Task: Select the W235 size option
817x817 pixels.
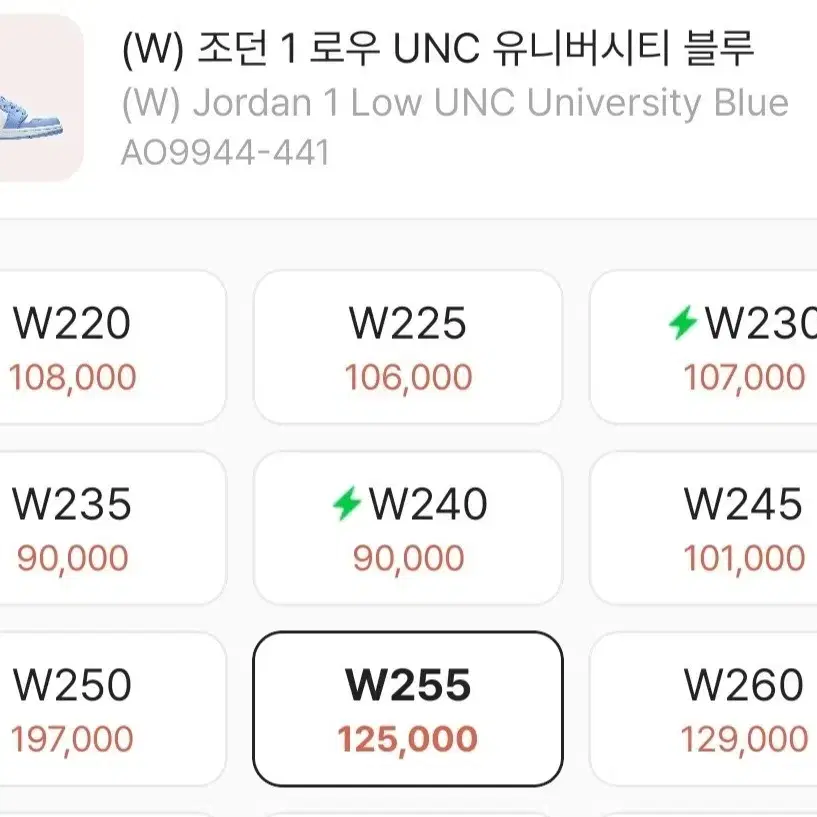Action: [72, 504]
